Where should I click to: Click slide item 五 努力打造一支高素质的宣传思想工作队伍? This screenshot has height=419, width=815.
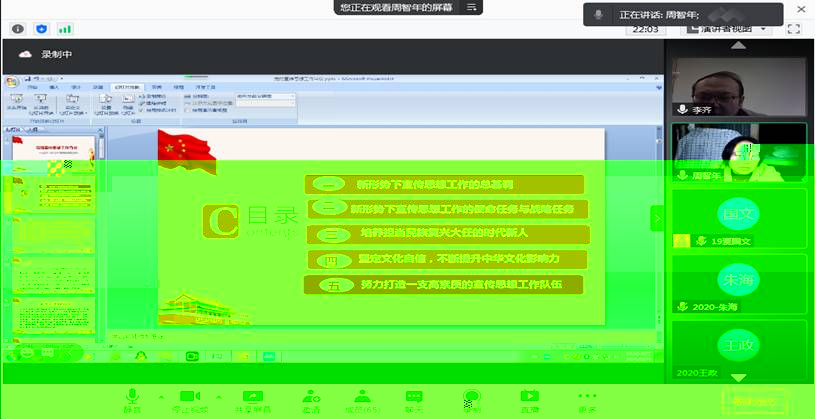[443, 284]
